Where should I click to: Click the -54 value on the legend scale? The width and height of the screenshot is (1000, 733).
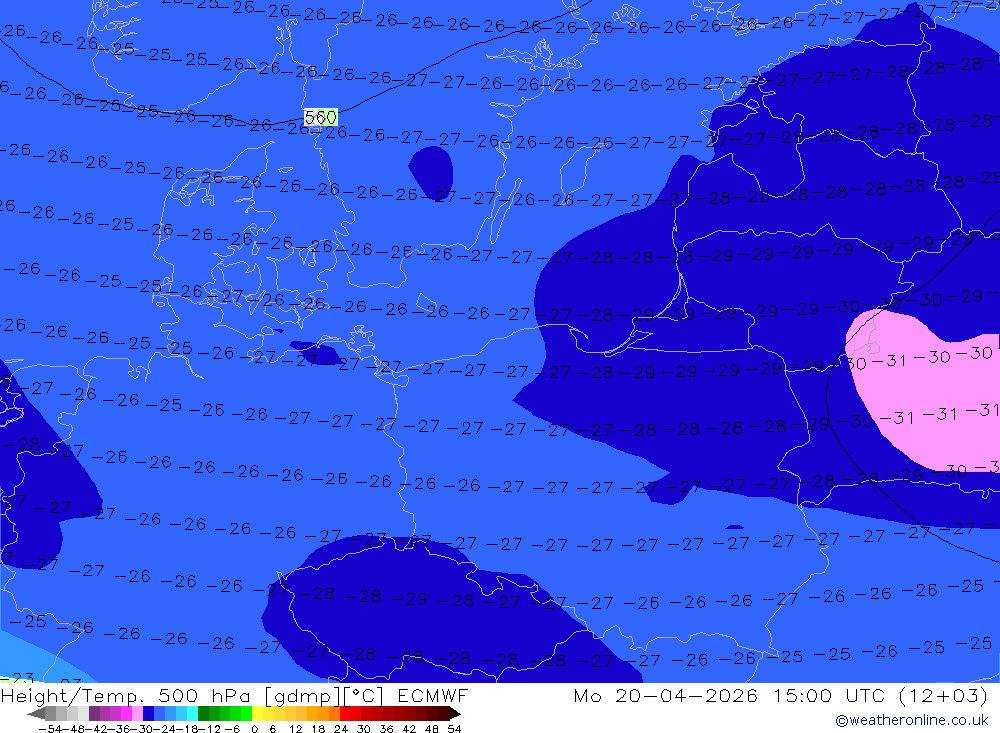click(x=50, y=729)
